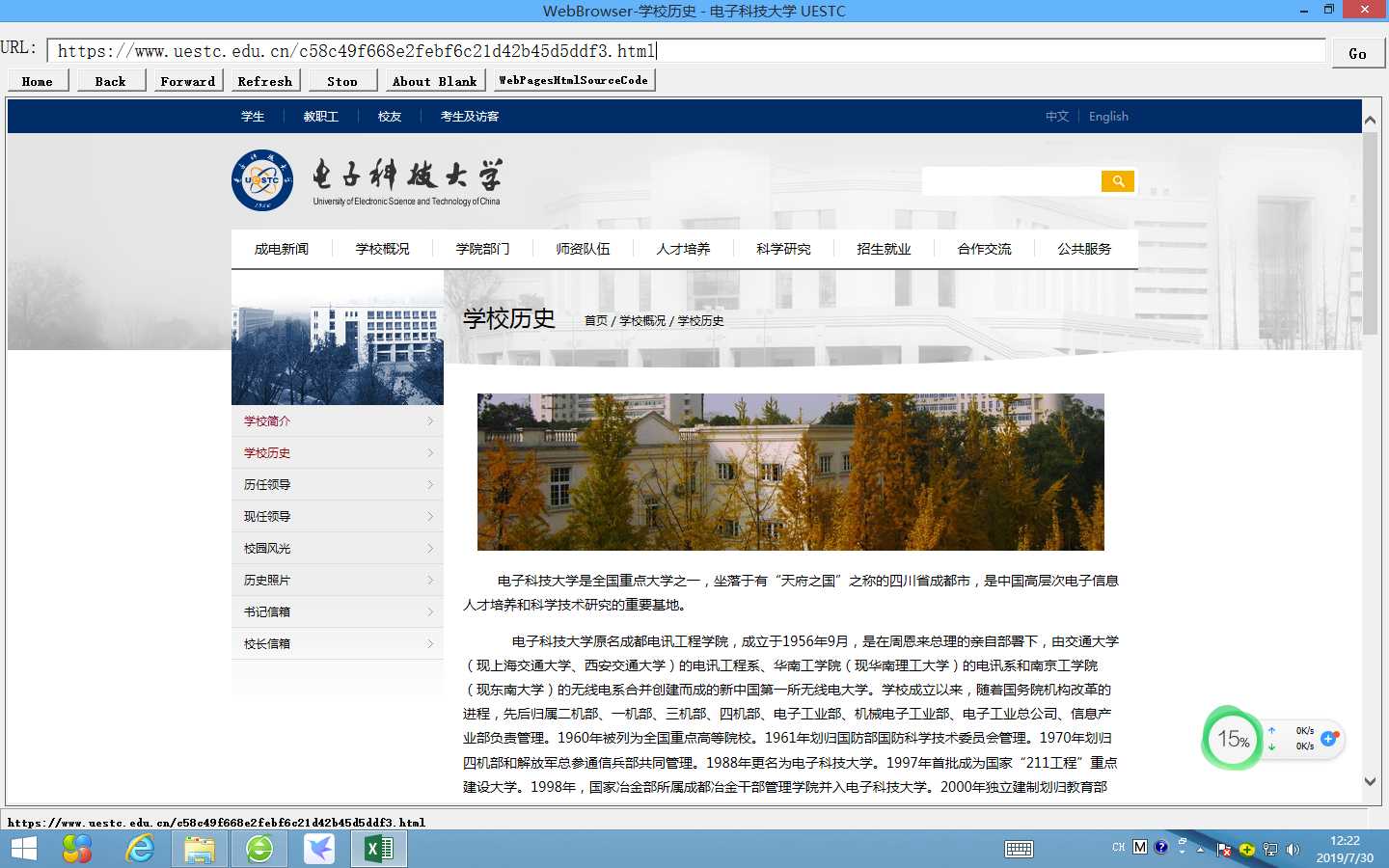
Task: Open Windows Start button in taskbar
Action: pos(23,849)
